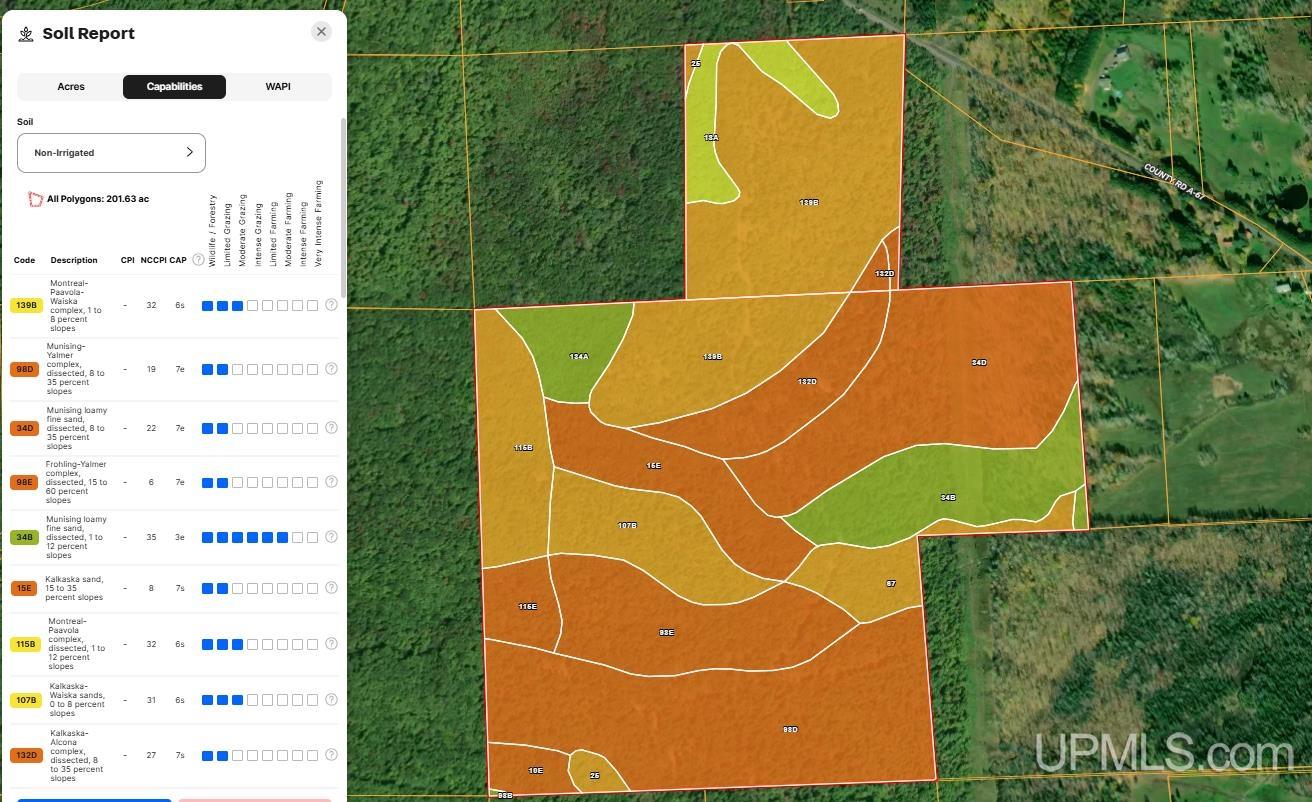Click help icon for 15E row
Image resolution: width=1312 pixels, height=802 pixels.
pos(331,588)
